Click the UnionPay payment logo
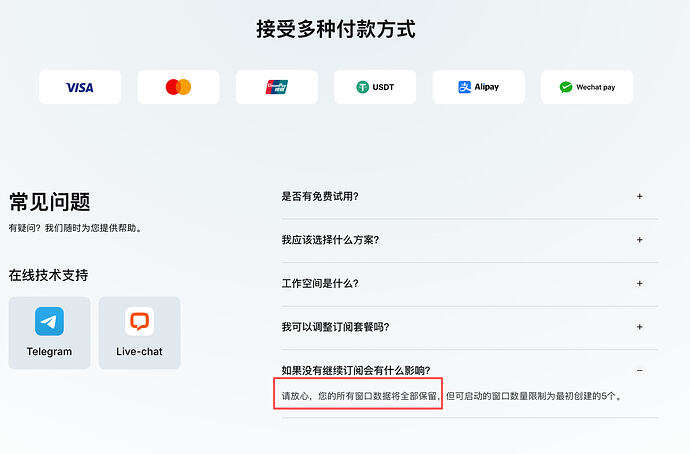Viewport: 690px width, 454px height. click(x=277, y=87)
